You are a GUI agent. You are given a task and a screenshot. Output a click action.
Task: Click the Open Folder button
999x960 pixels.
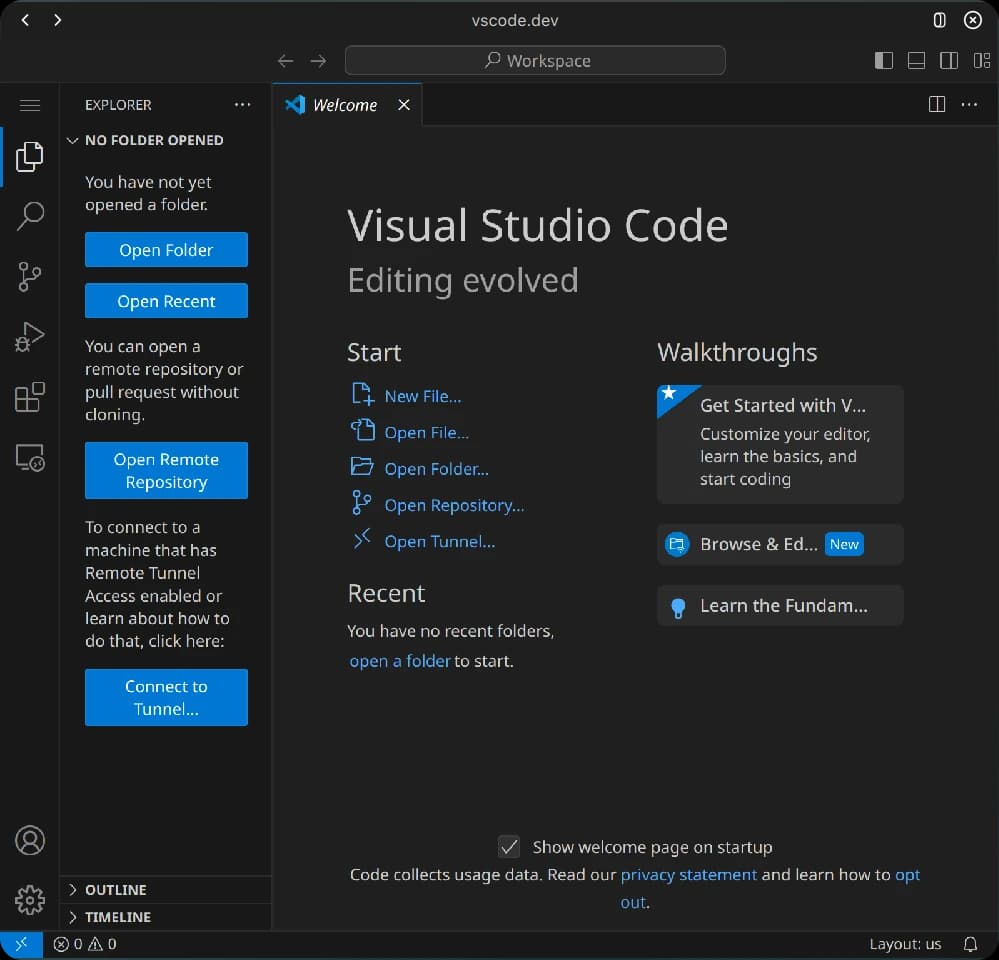tap(166, 249)
